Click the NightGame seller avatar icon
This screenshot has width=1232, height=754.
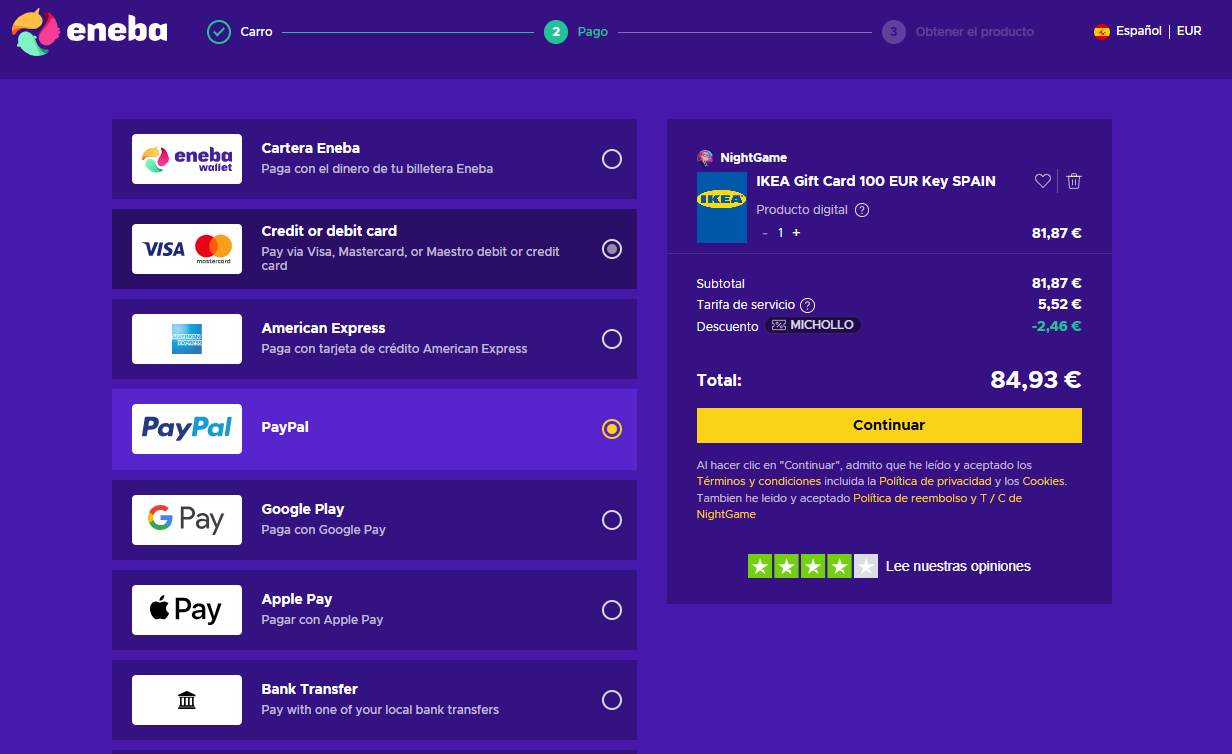point(705,157)
